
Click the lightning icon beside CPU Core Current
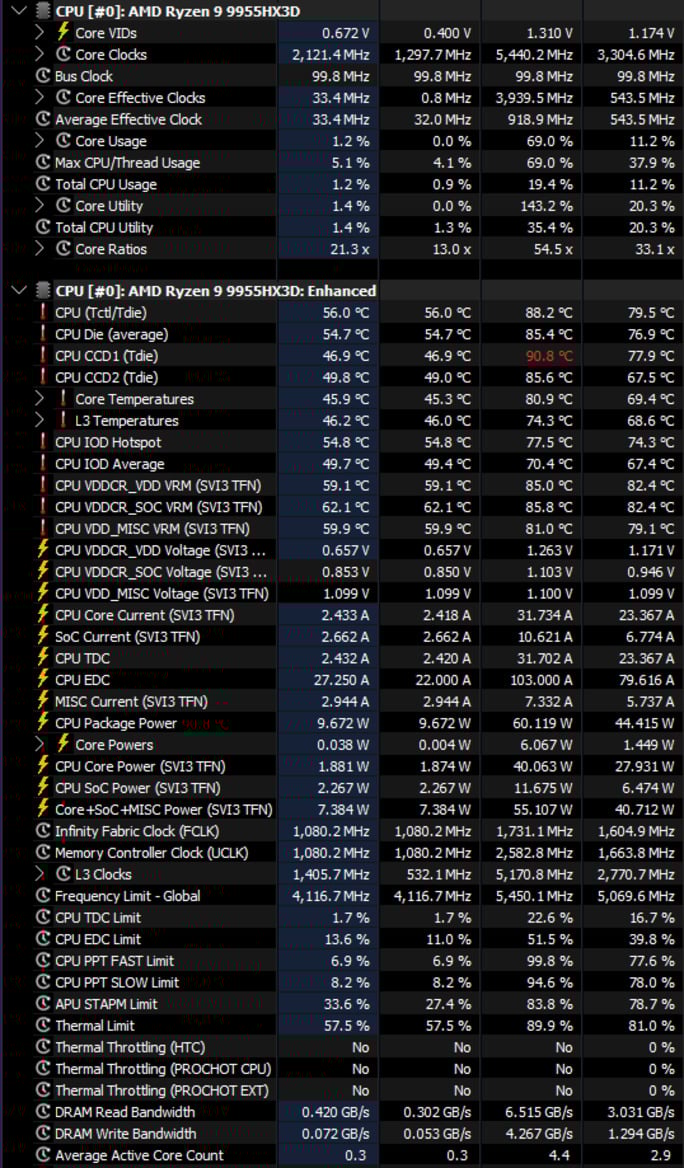tap(43, 615)
